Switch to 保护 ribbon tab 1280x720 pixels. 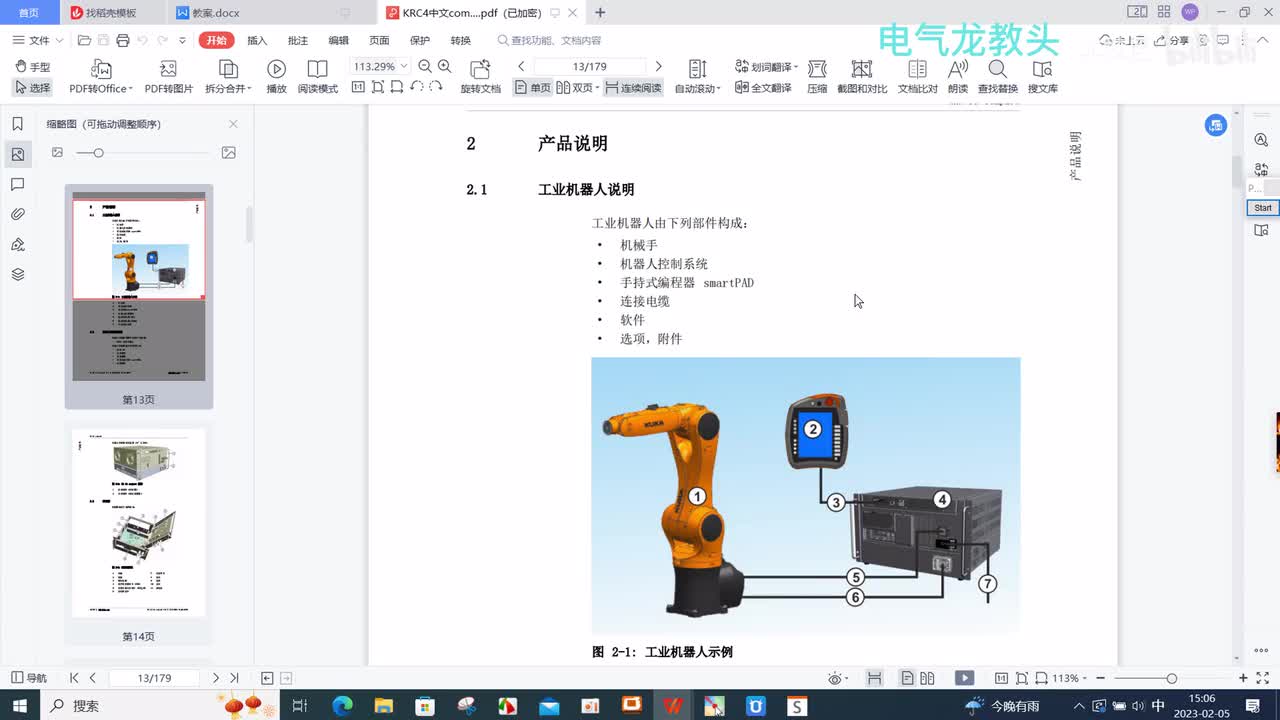tap(420, 40)
